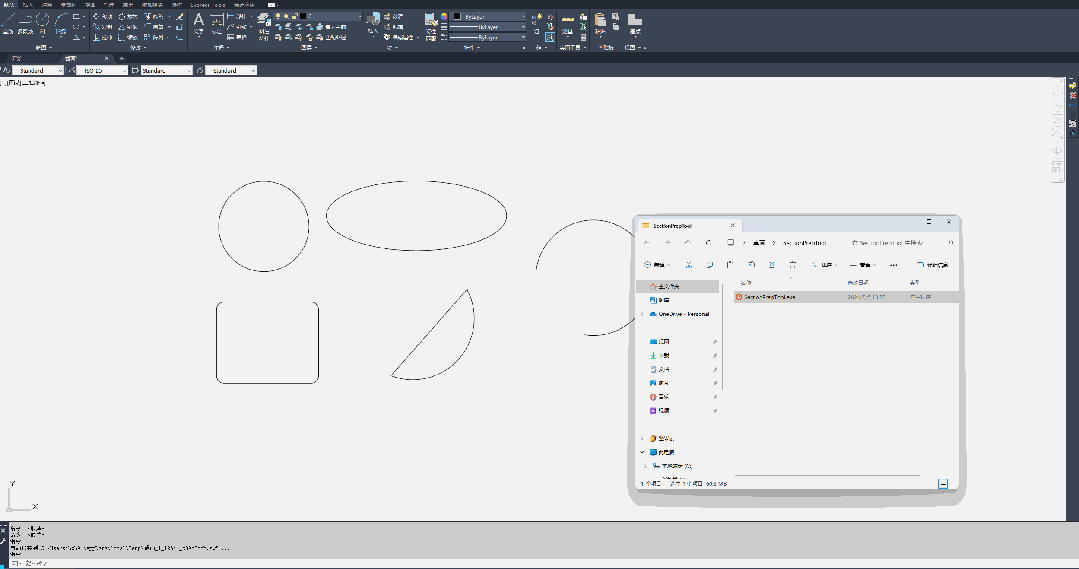The height and width of the screenshot is (569, 1079).
Task: Select the Move tool in Modify panel
Action: pyautogui.click(x=103, y=17)
